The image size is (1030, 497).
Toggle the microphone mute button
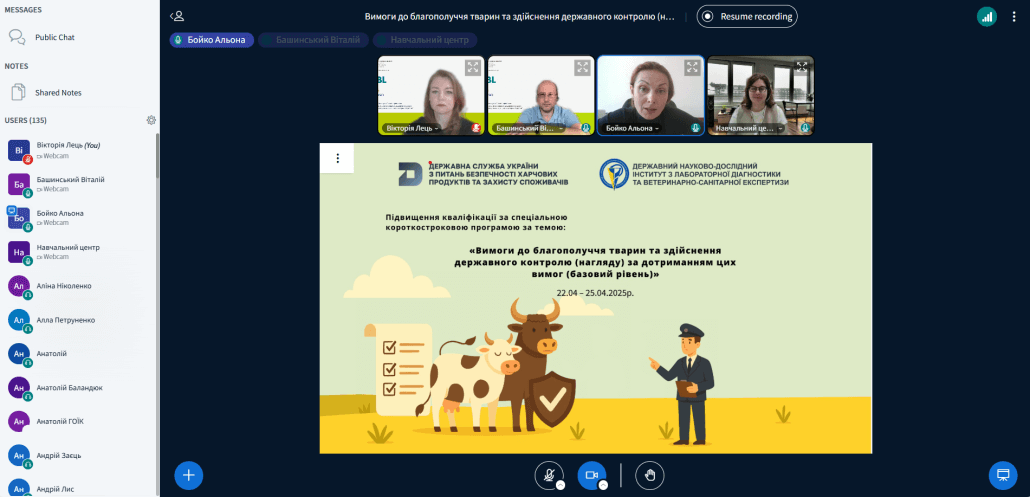pyautogui.click(x=548, y=474)
